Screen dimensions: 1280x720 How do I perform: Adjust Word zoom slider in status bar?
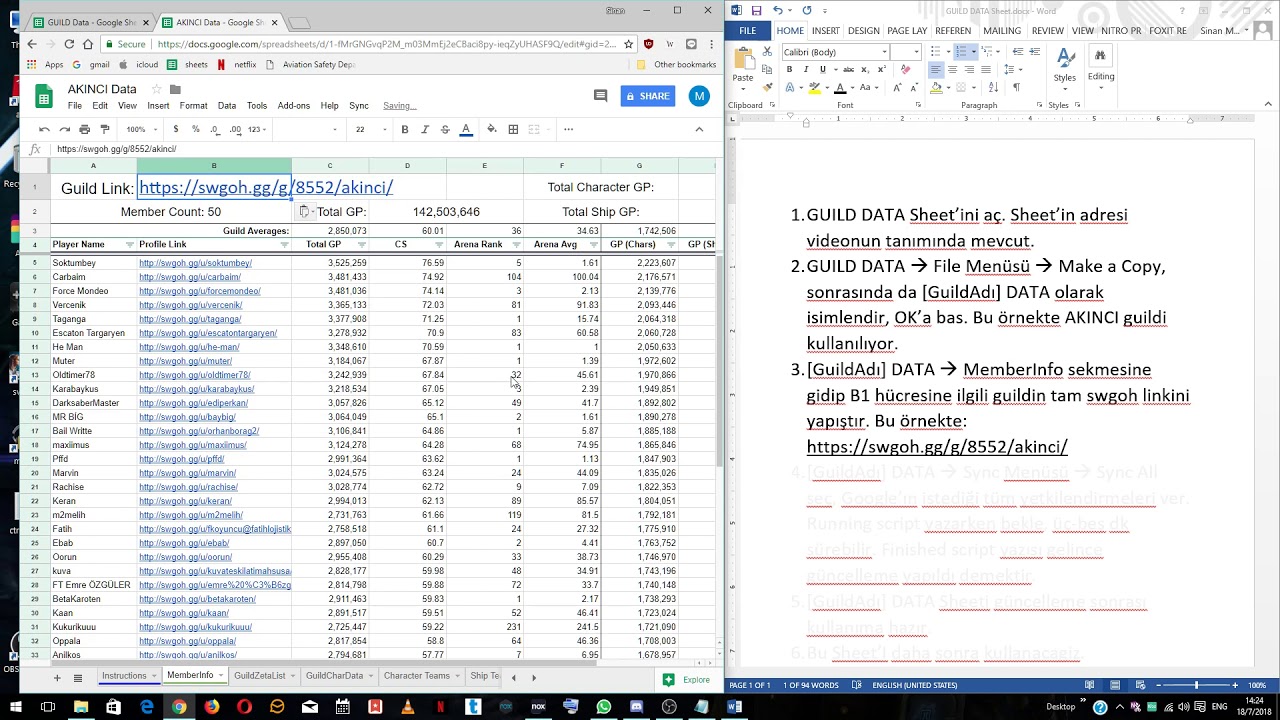click(1196, 685)
